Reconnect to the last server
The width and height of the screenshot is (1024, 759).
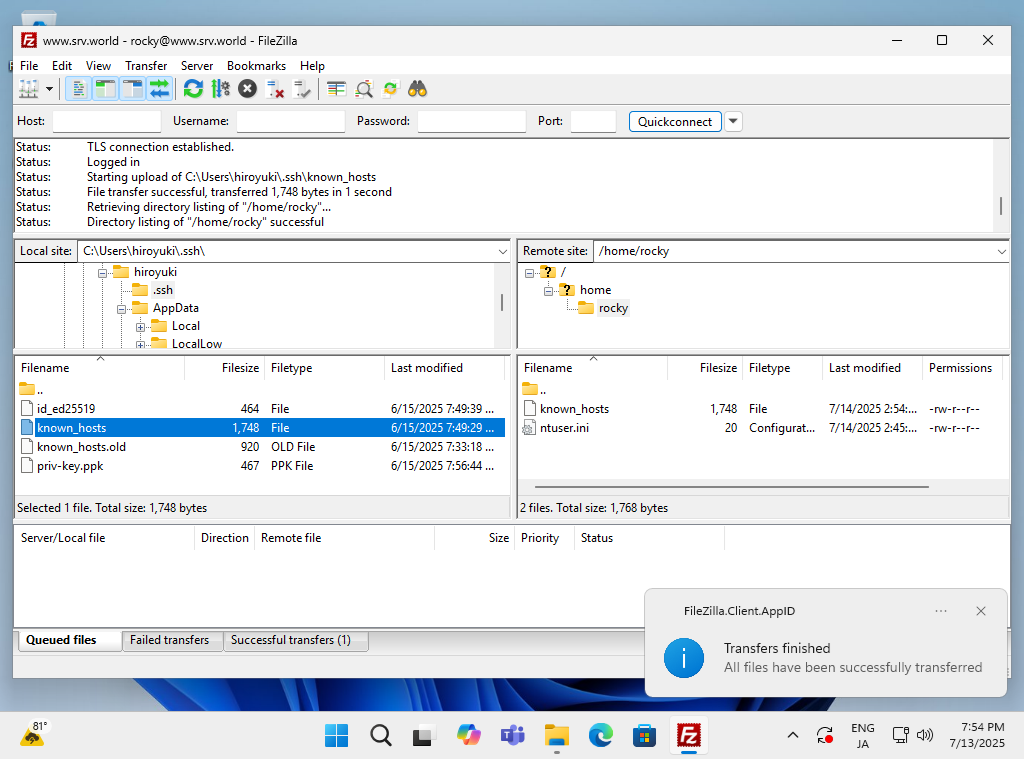302,89
